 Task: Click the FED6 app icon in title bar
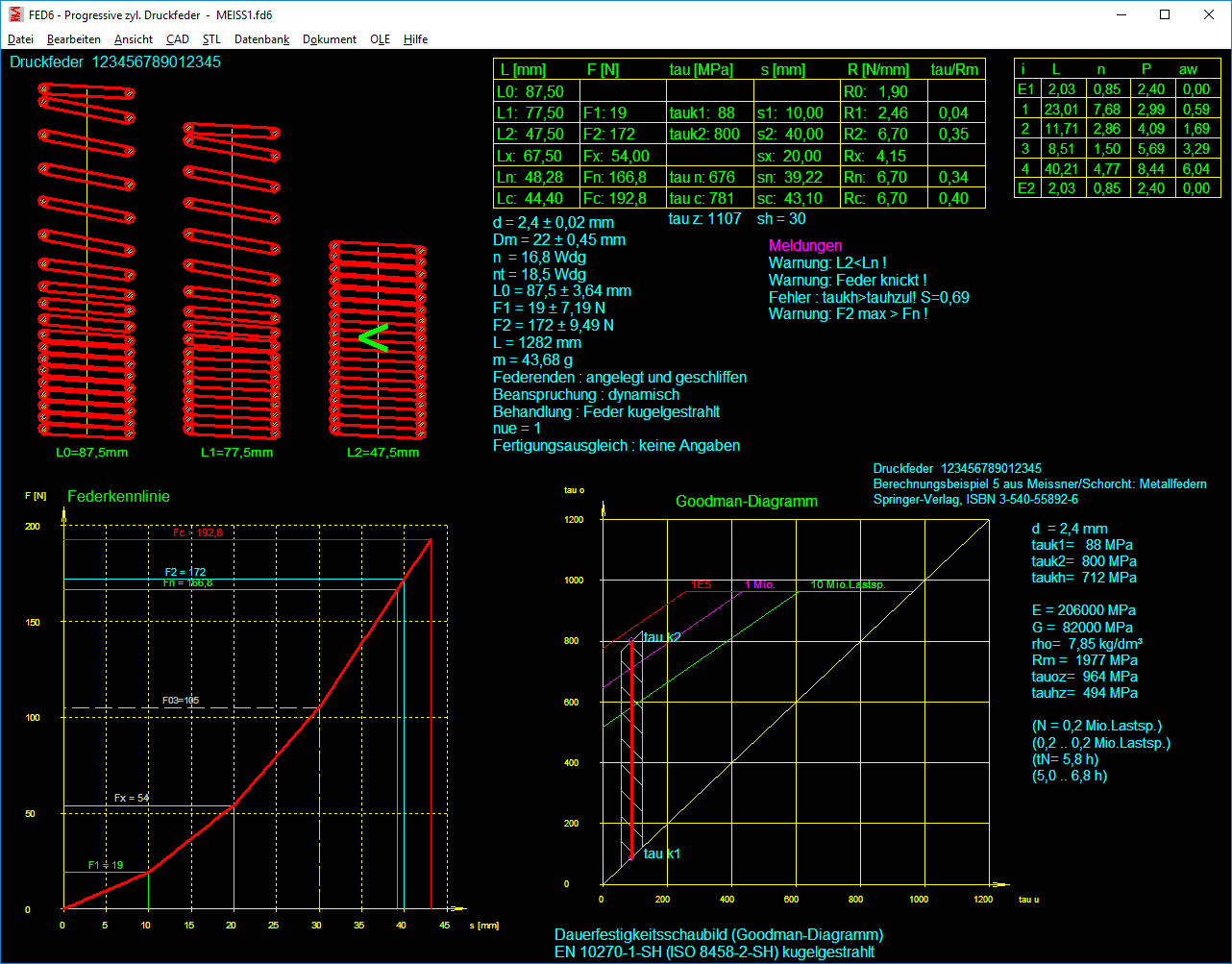pyautogui.click(x=14, y=14)
